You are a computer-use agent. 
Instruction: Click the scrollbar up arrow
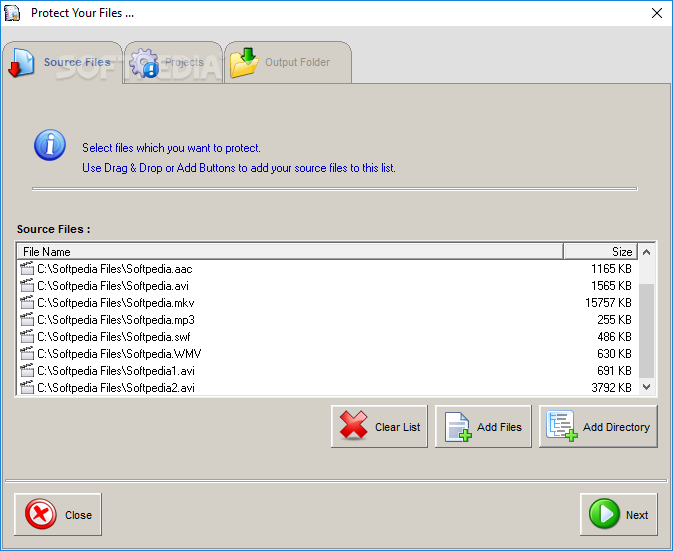646,252
